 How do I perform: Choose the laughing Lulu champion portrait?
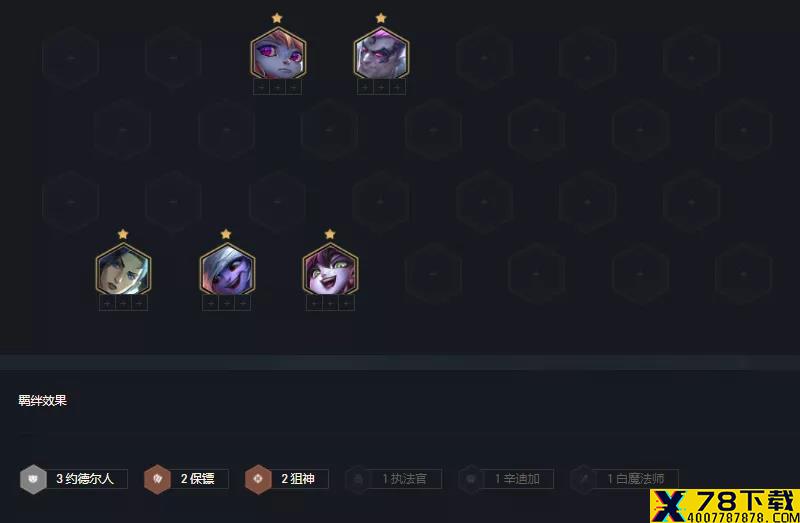(330, 269)
